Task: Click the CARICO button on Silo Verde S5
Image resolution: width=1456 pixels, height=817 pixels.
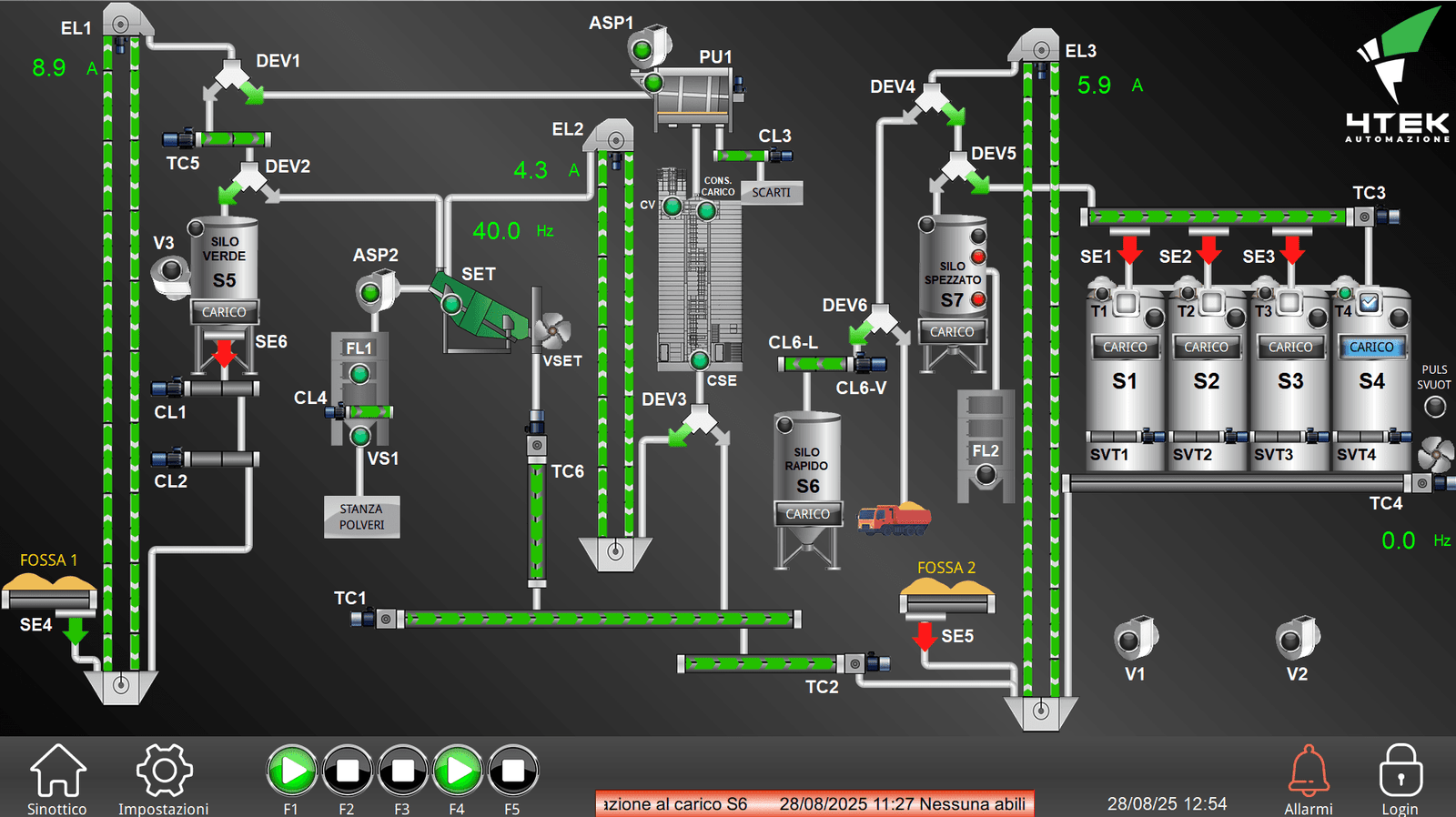Action: (224, 312)
